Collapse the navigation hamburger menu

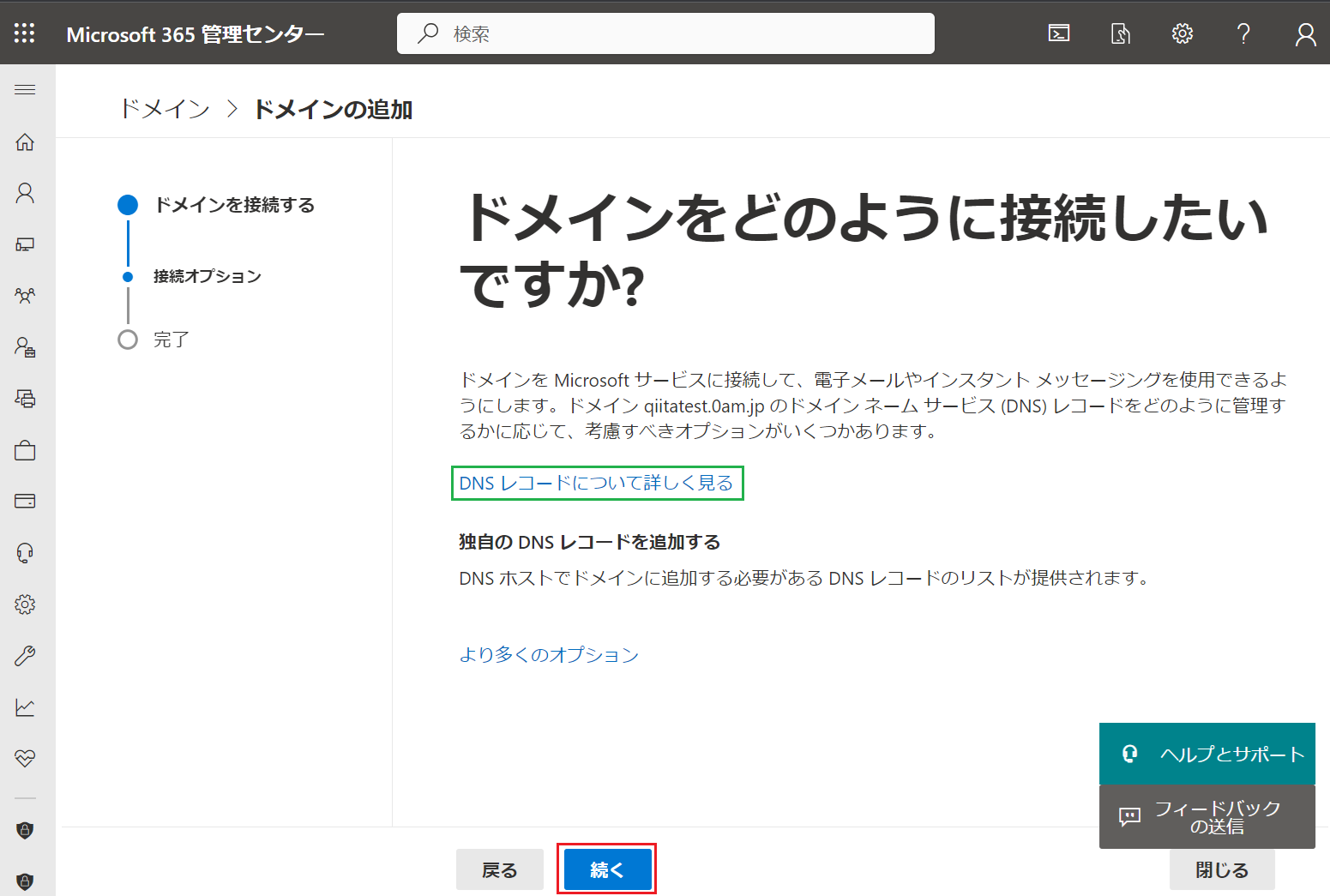(x=25, y=90)
